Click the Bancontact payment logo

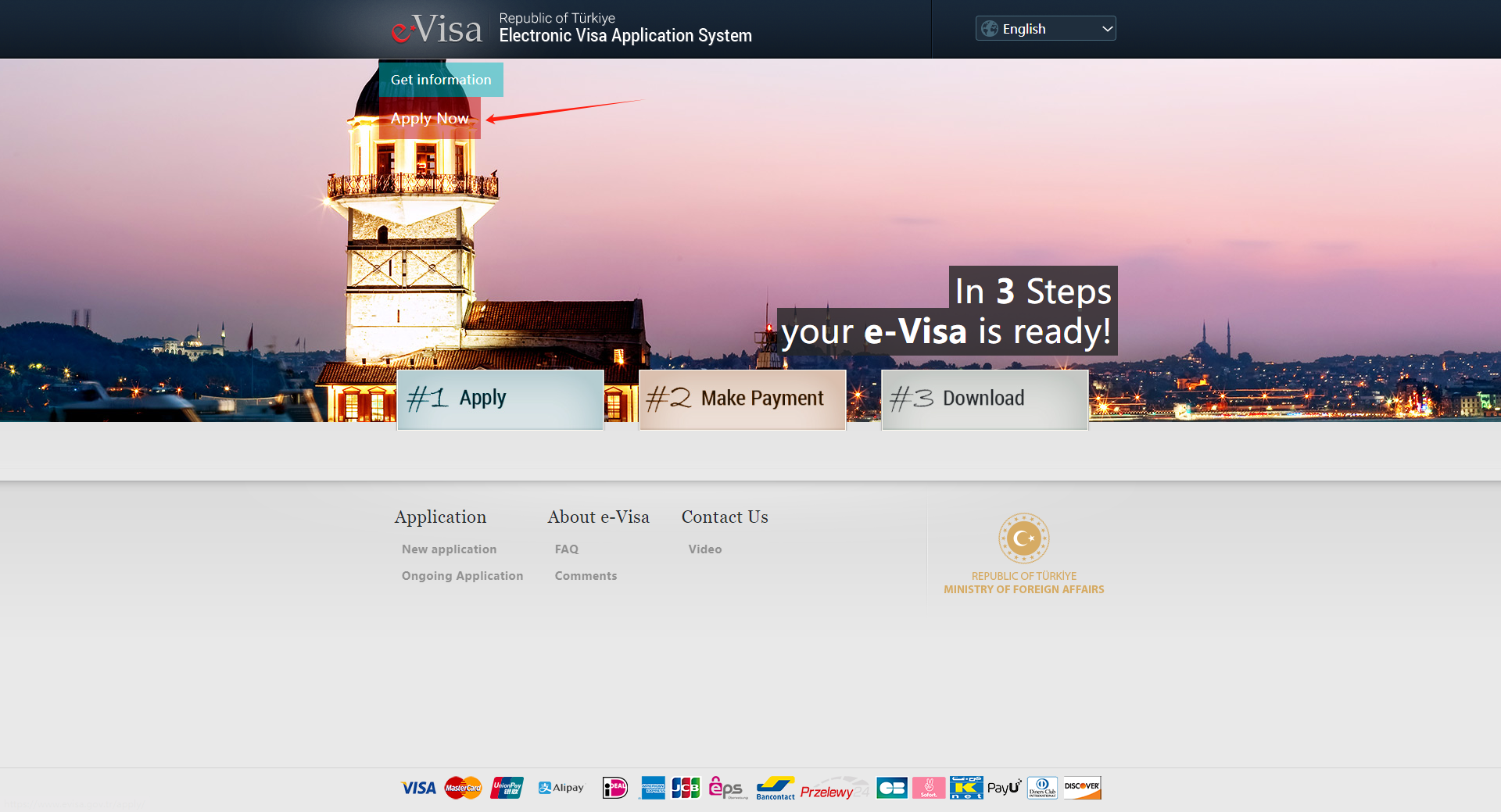(x=775, y=788)
